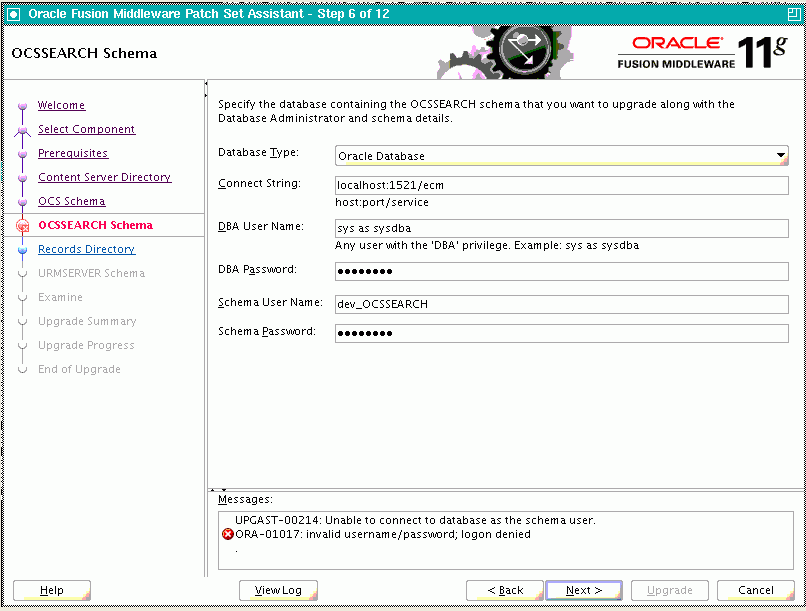806x611 pixels.
Task: Go to the Records Directory step
Action: tap(86, 249)
